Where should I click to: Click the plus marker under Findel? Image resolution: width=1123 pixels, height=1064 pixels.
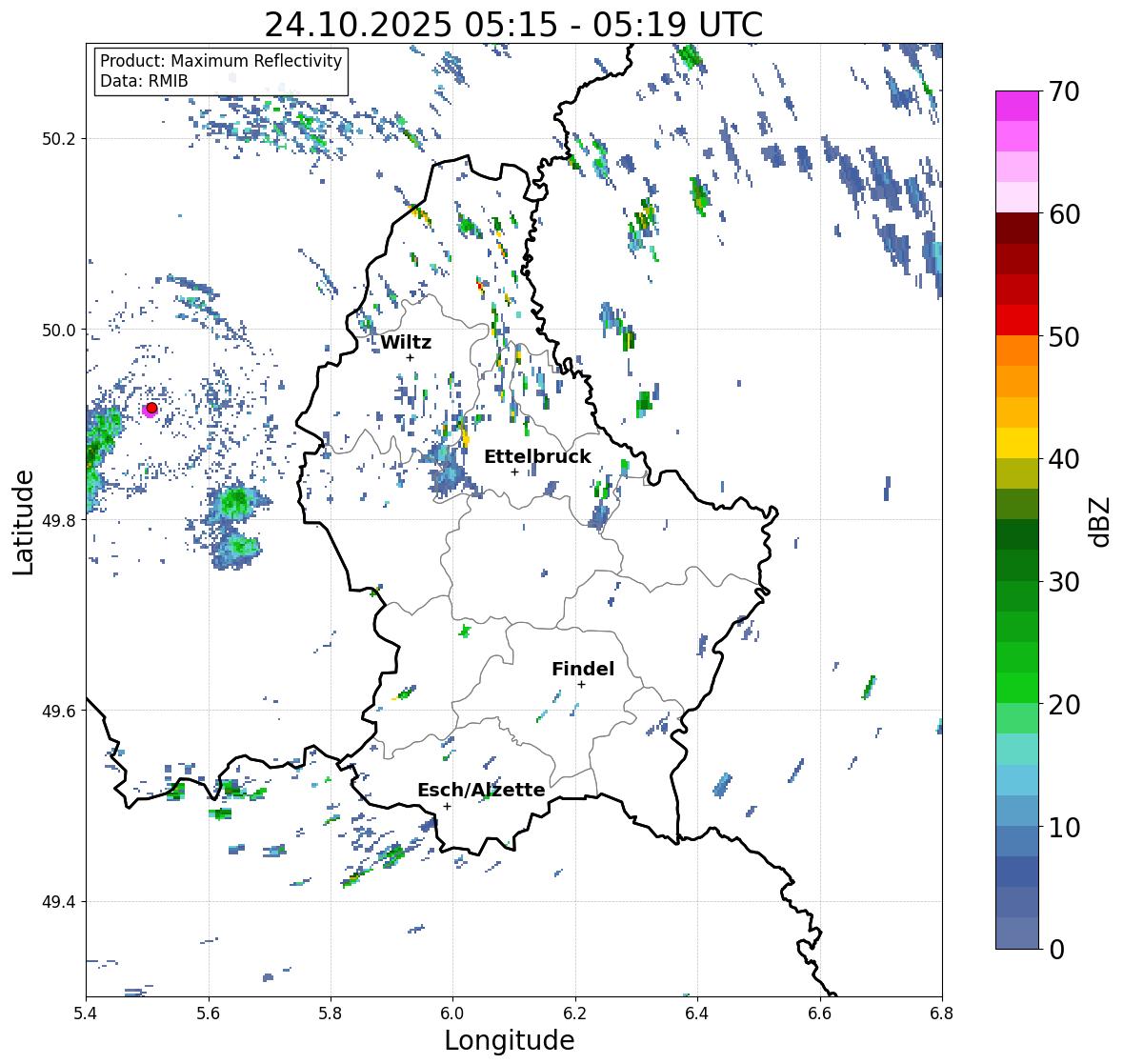[582, 685]
